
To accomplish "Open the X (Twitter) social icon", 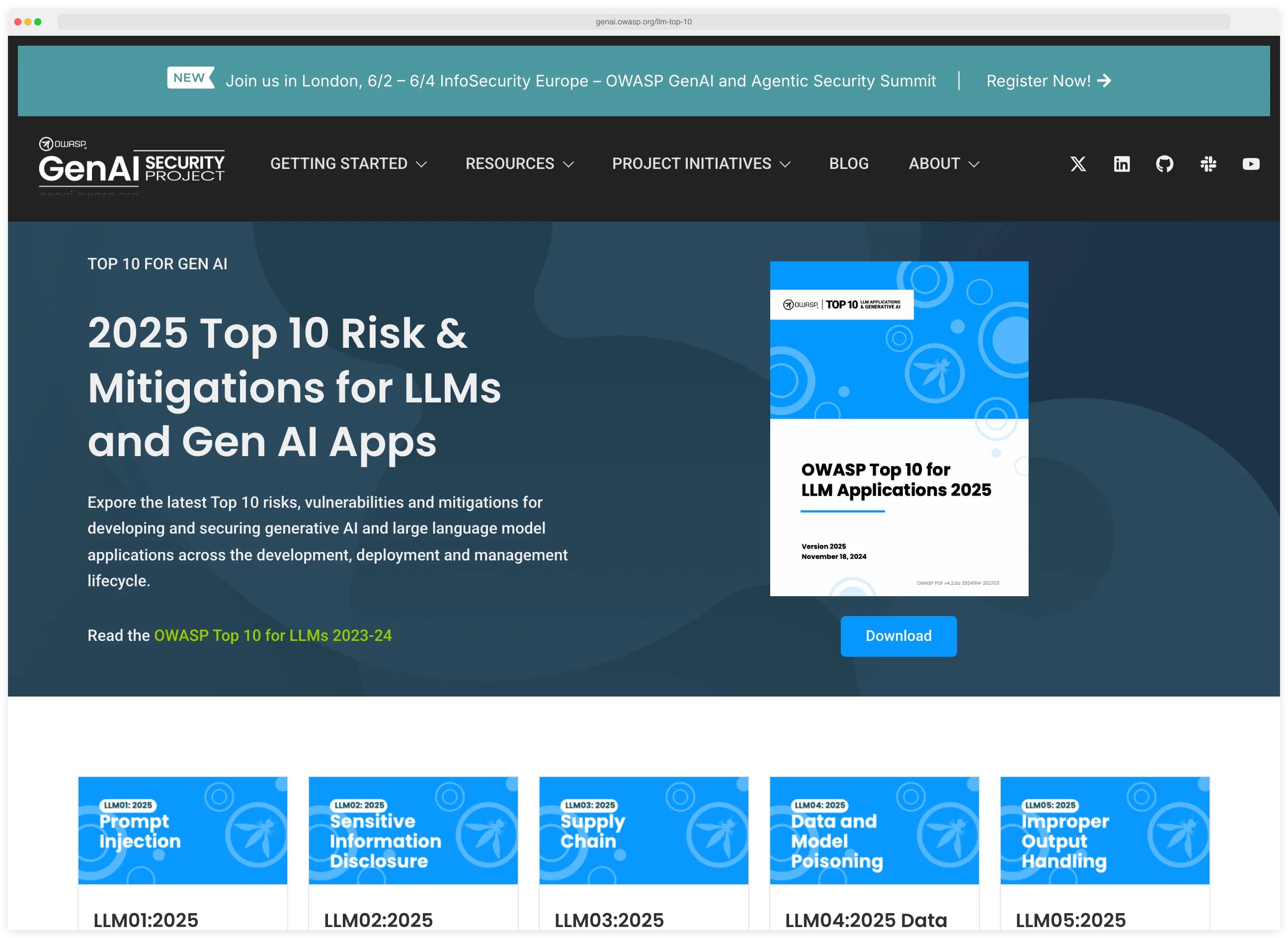I will (1078, 164).
